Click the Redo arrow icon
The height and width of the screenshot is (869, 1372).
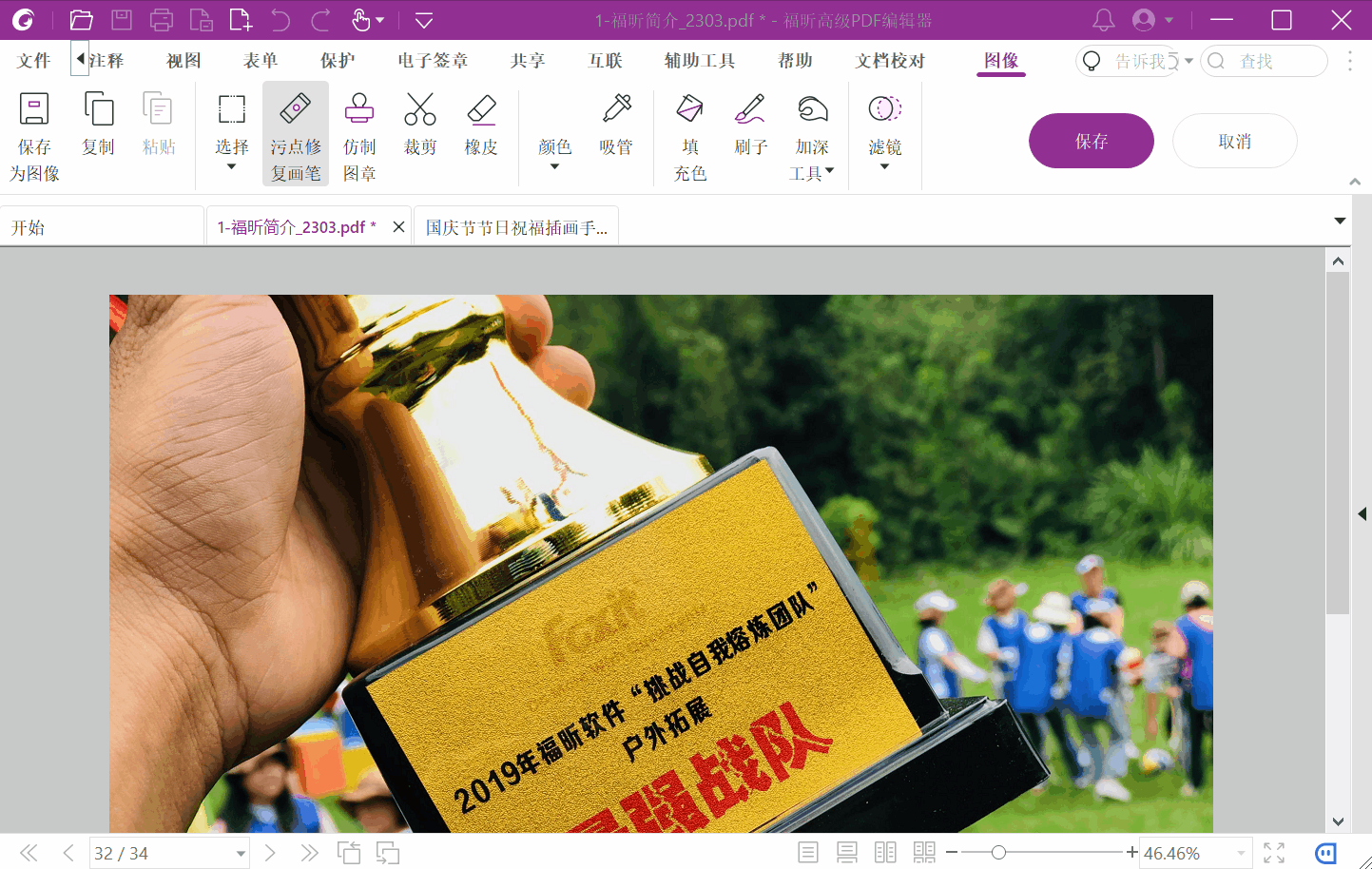321,20
